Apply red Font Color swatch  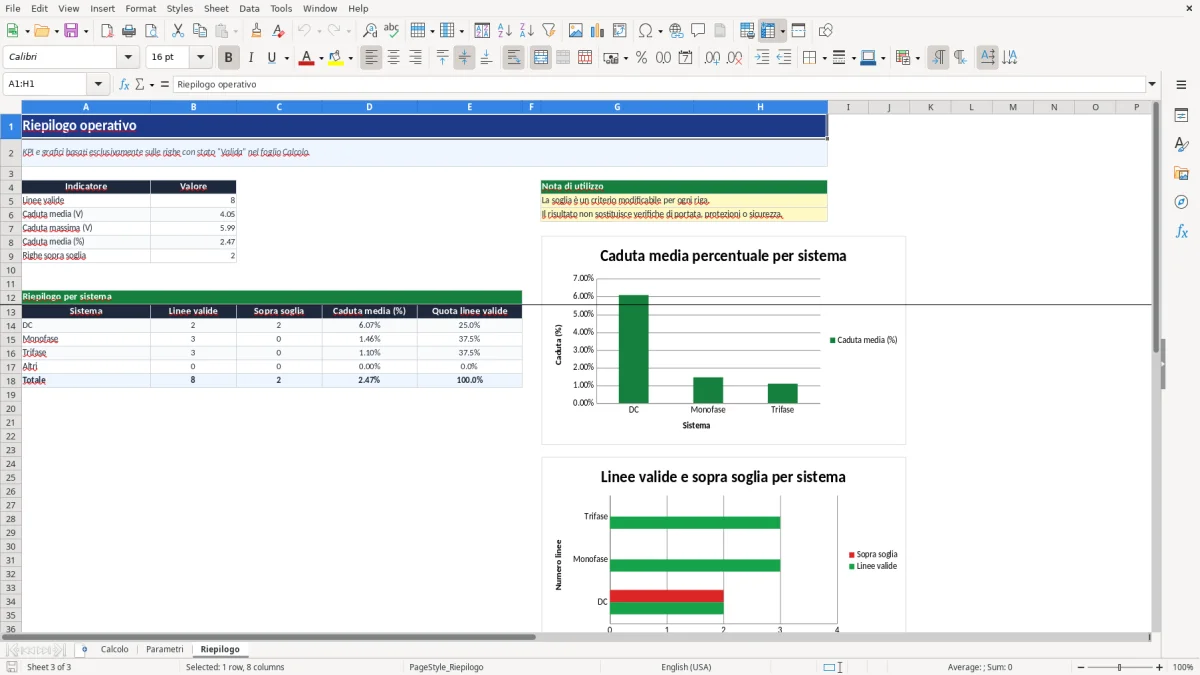[305, 58]
